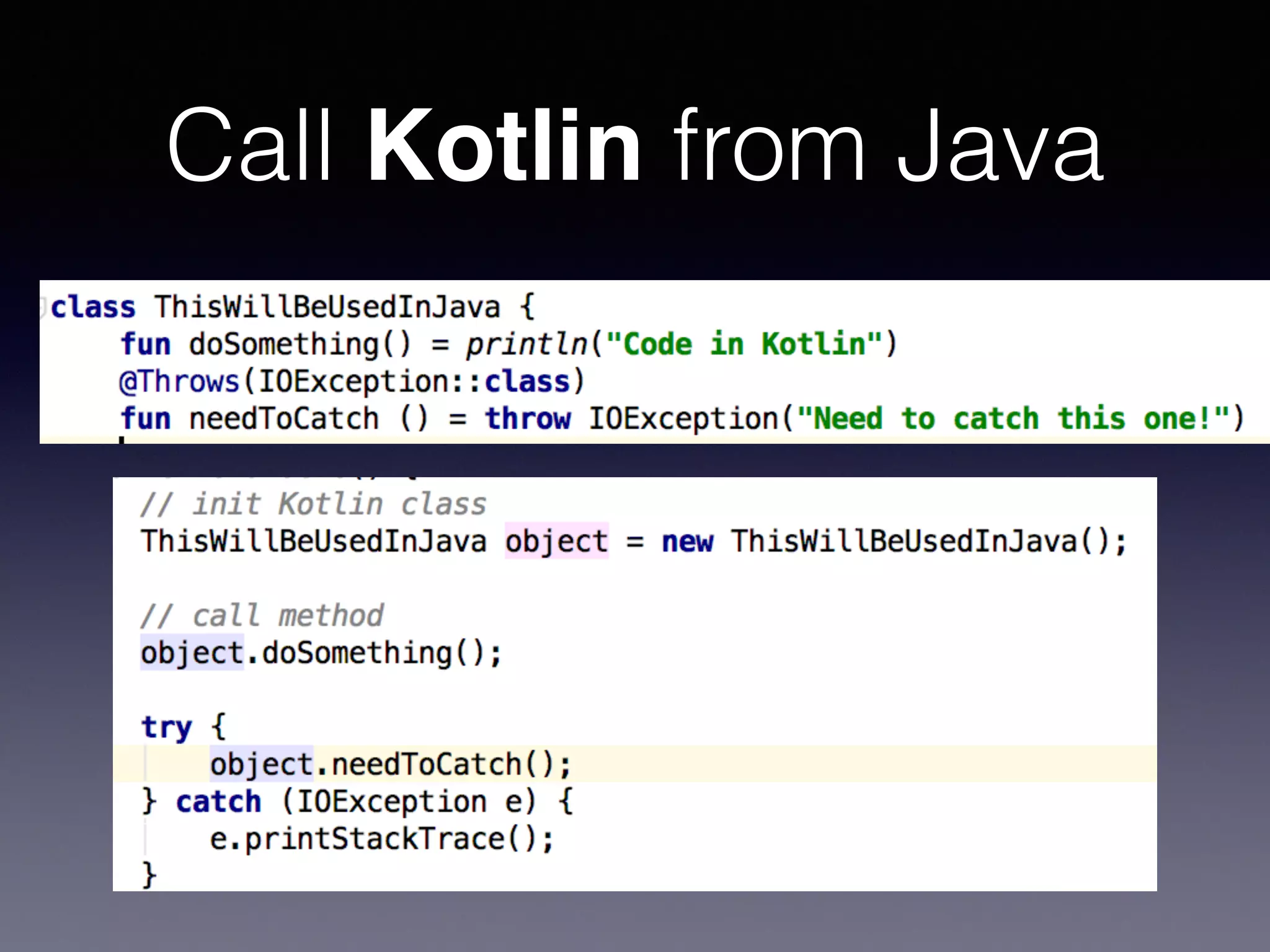1270x952 pixels.
Task: Click "new ThisWillBeUsedInJava();" constructor call
Action: (894, 541)
